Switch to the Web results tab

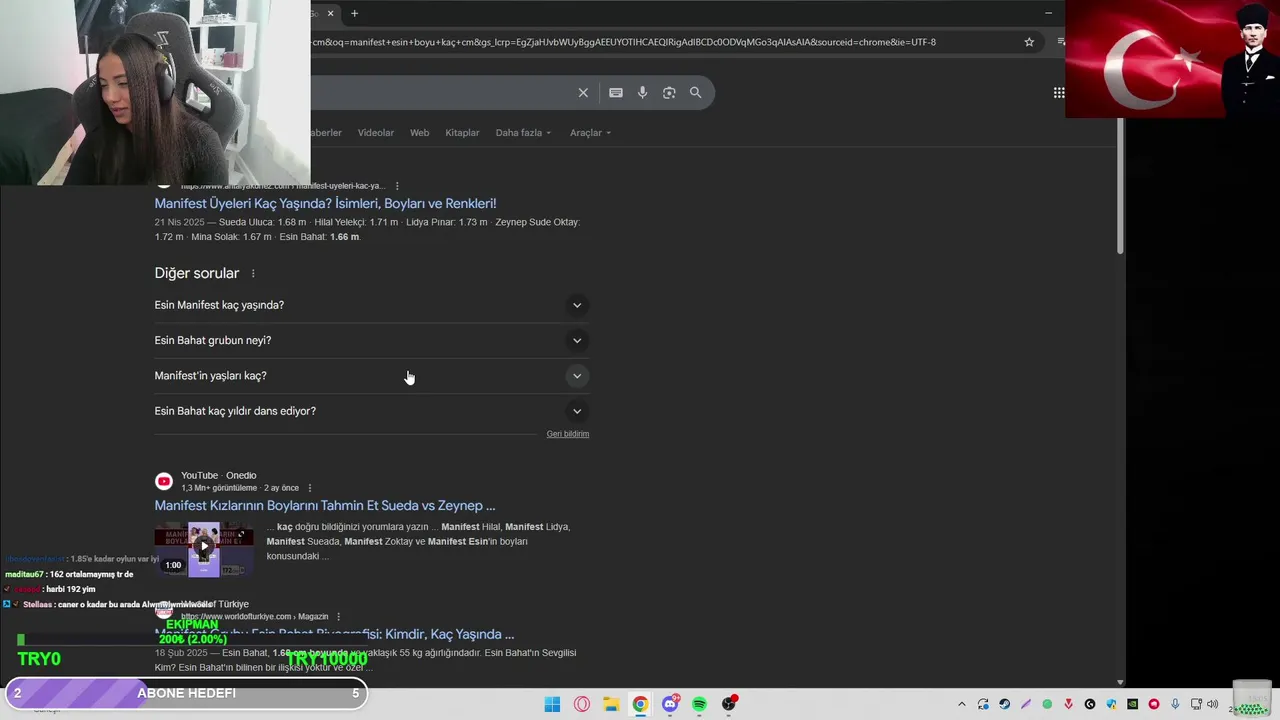(x=420, y=133)
